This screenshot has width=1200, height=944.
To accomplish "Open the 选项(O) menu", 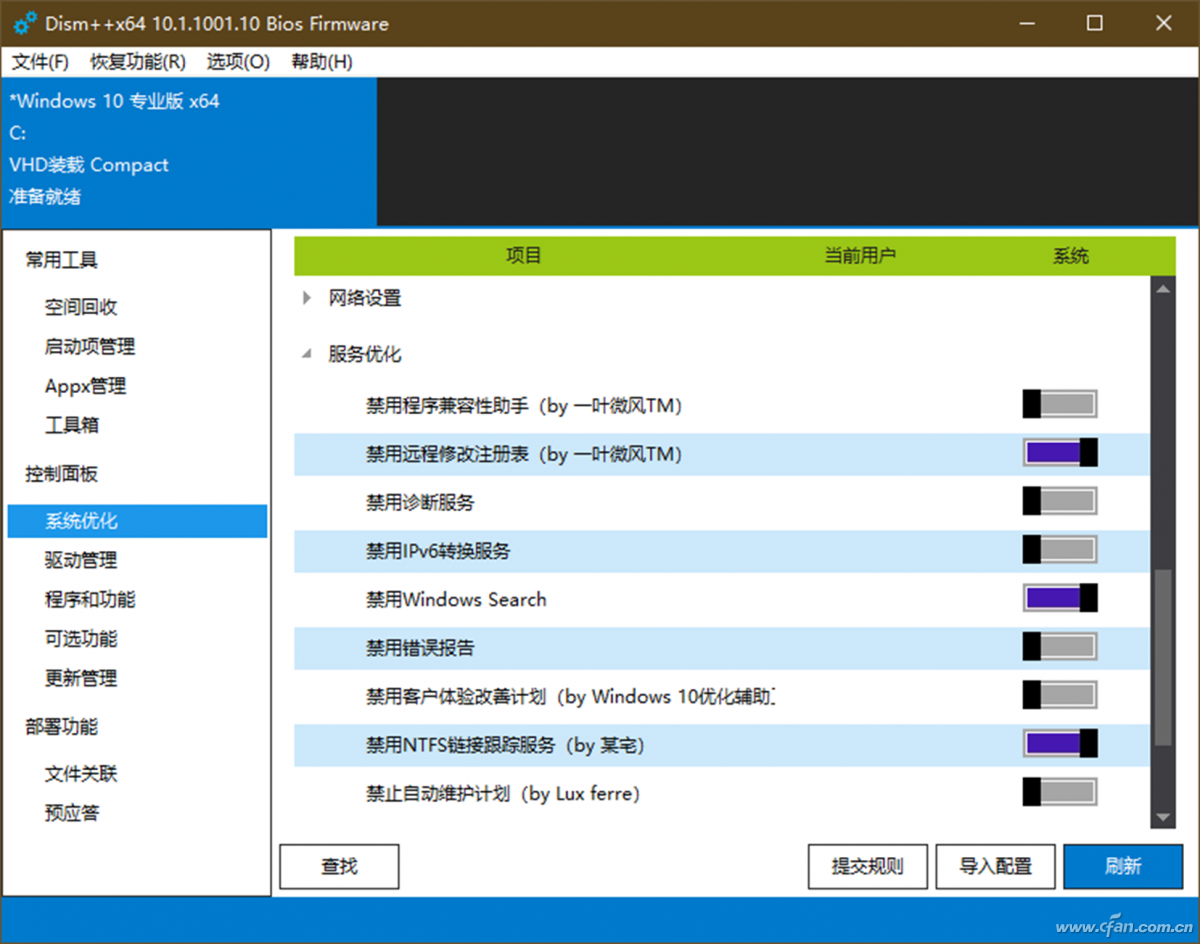I will click(237, 62).
